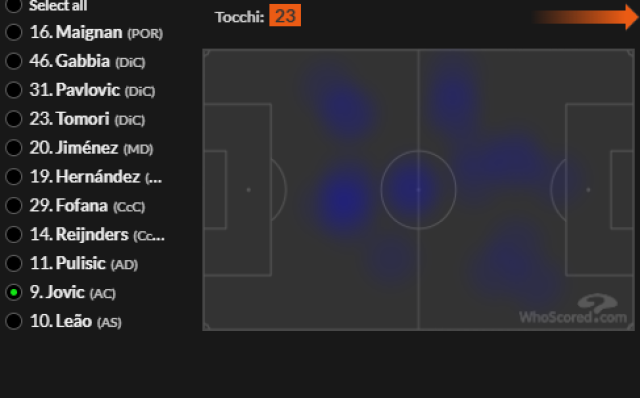The image size is (640, 398).
Task: Select the Pavlovic radio button
Action: coord(14,90)
